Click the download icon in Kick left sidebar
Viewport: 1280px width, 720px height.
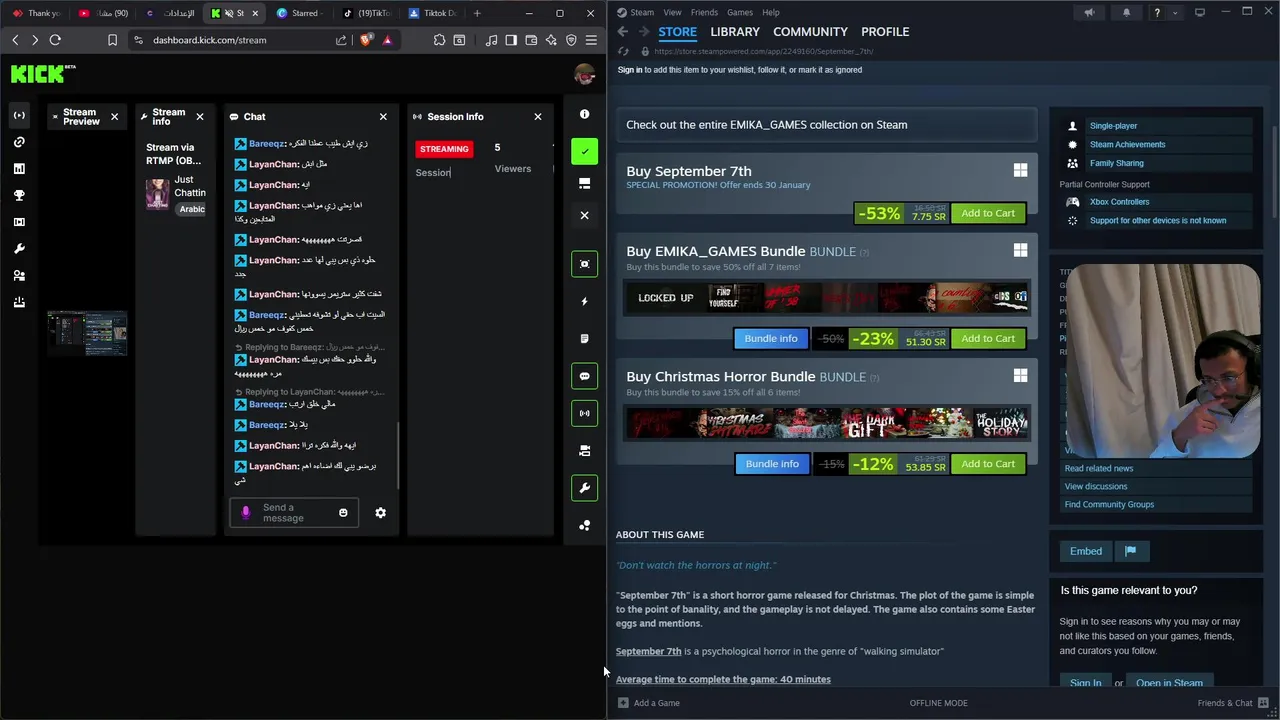pos(19,302)
